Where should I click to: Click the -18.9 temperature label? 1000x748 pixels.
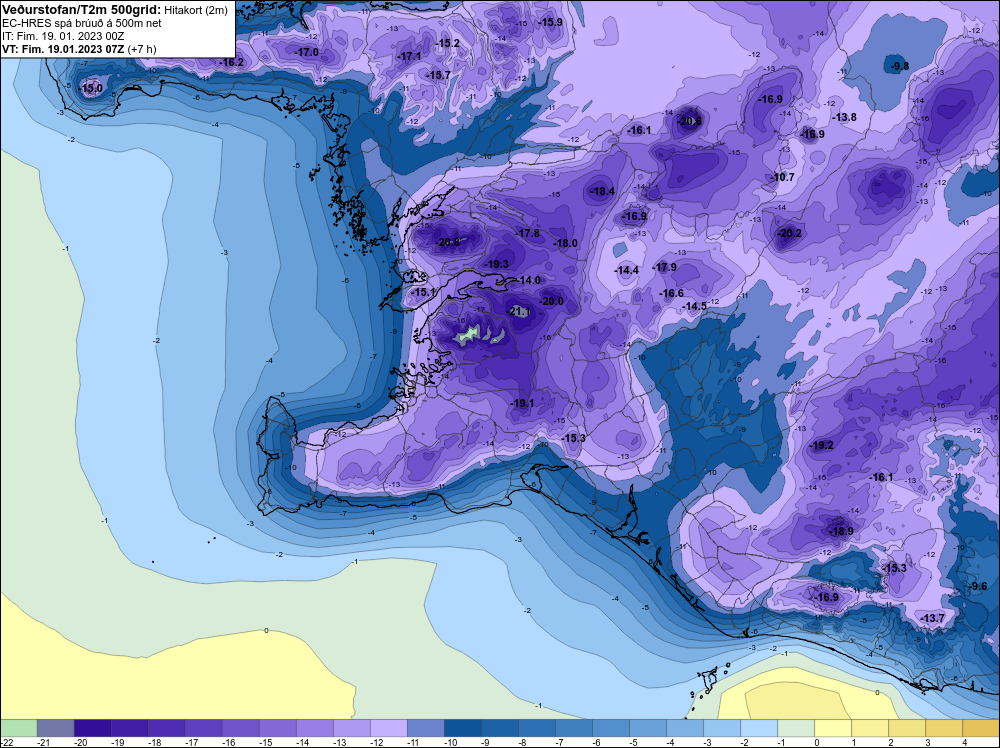tap(841, 531)
